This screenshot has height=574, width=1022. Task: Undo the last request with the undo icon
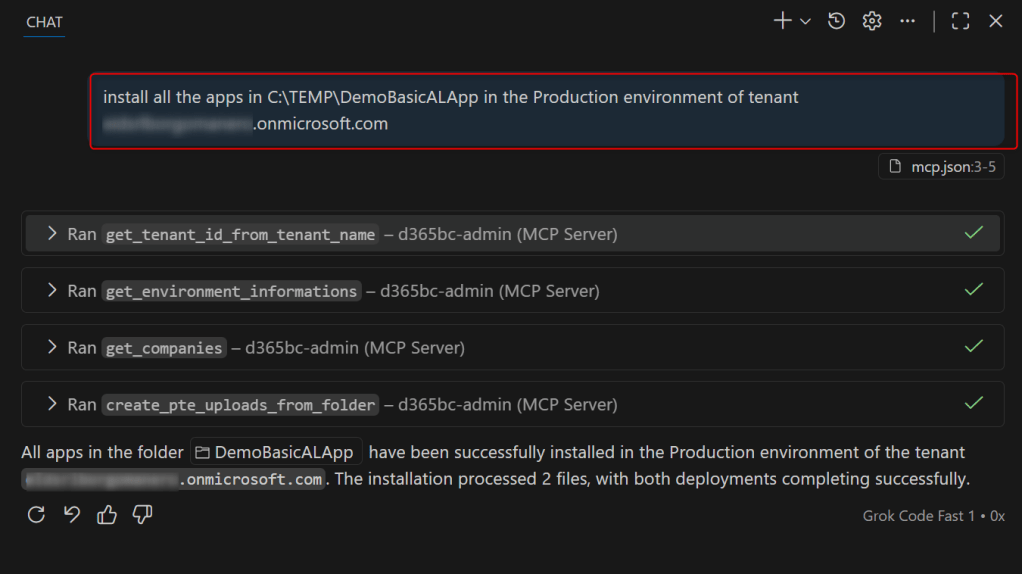(x=71, y=515)
